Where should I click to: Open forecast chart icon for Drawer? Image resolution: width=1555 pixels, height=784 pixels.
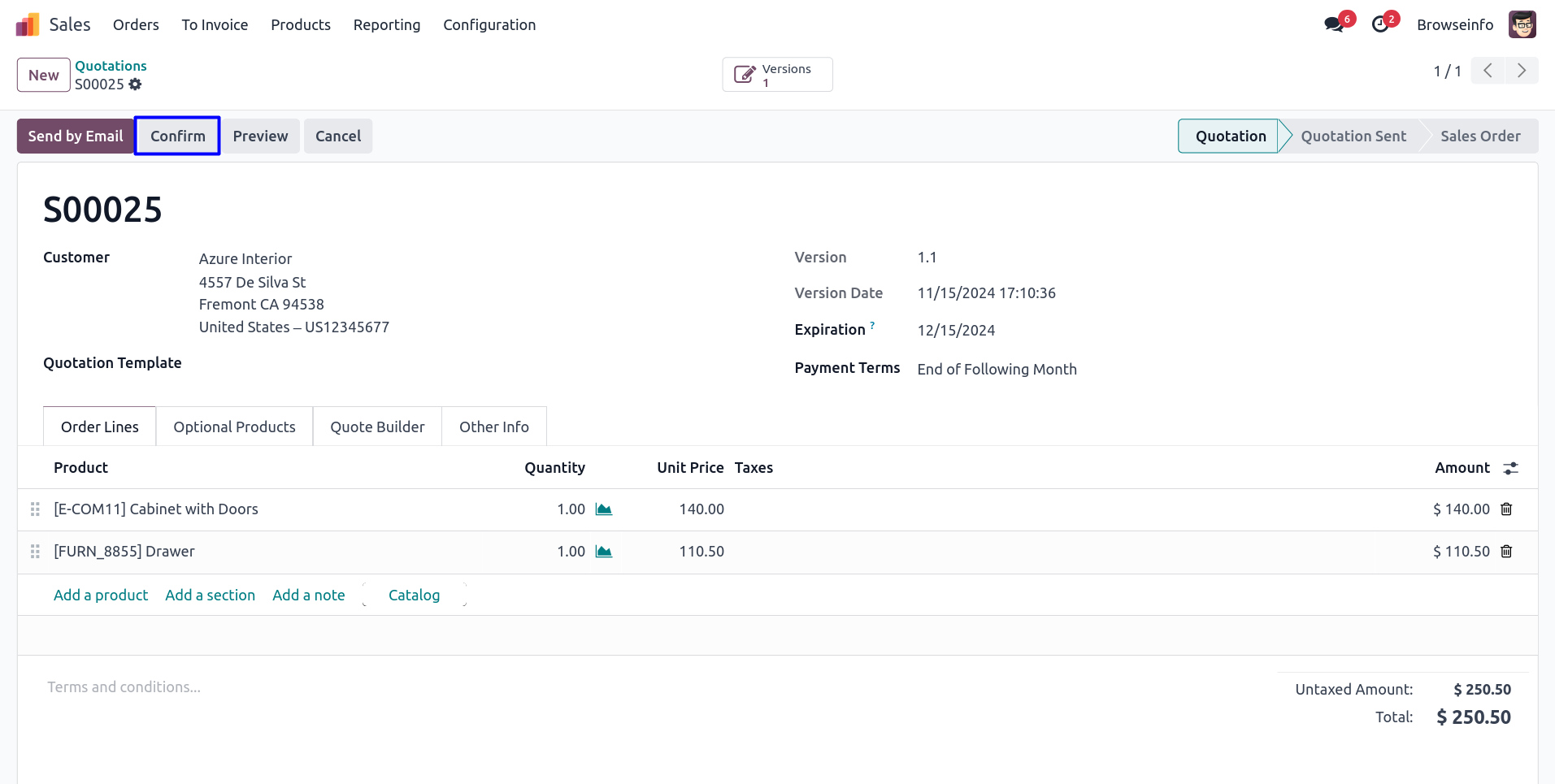pyautogui.click(x=603, y=552)
